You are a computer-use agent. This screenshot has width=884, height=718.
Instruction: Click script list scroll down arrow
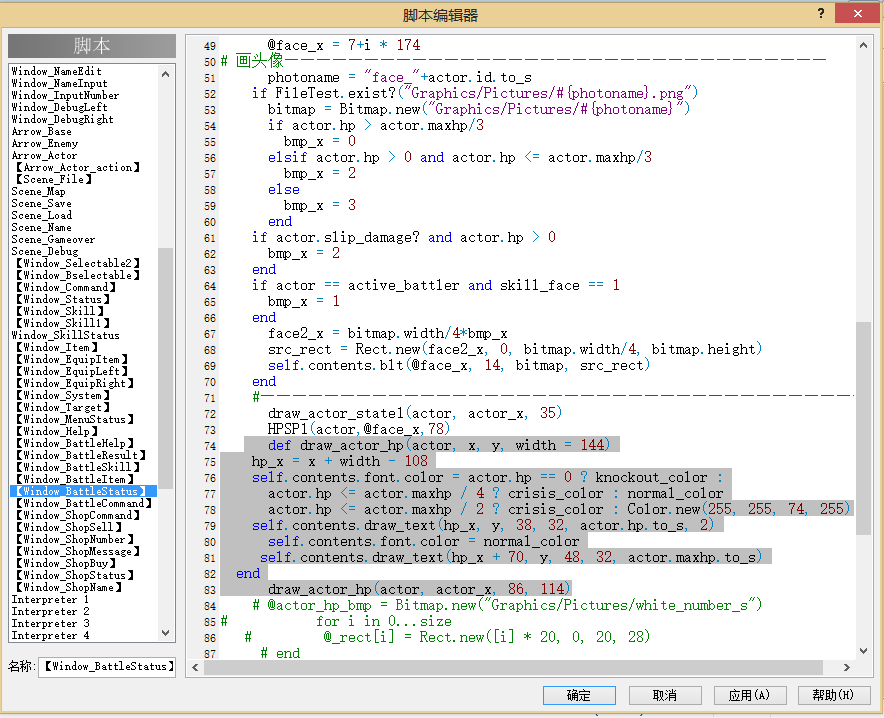pyautogui.click(x=165, y=633)
